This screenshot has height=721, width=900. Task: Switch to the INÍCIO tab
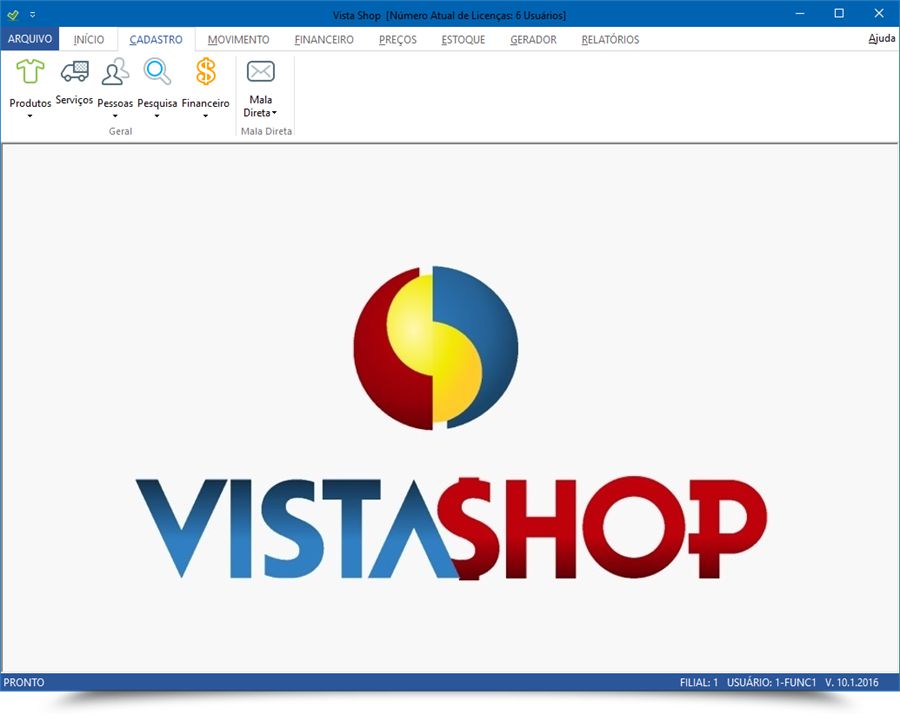[88, 39]
